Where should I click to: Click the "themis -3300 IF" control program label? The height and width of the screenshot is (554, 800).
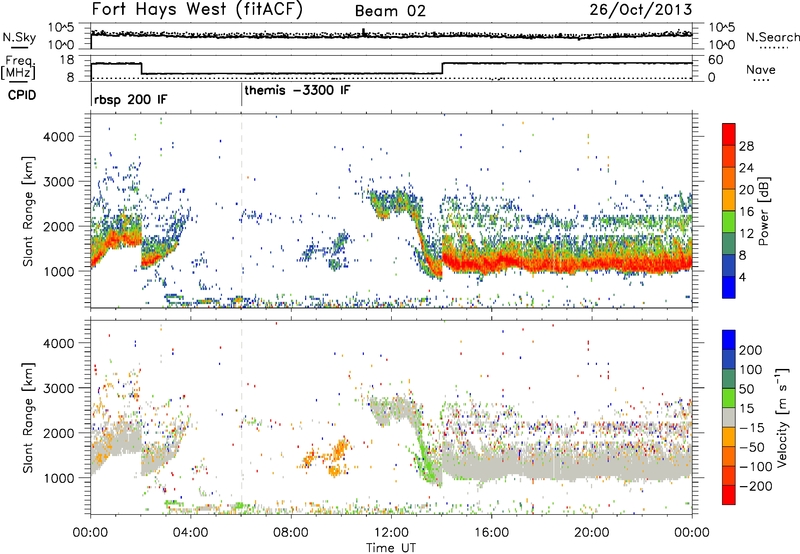(x=297, y=90)
